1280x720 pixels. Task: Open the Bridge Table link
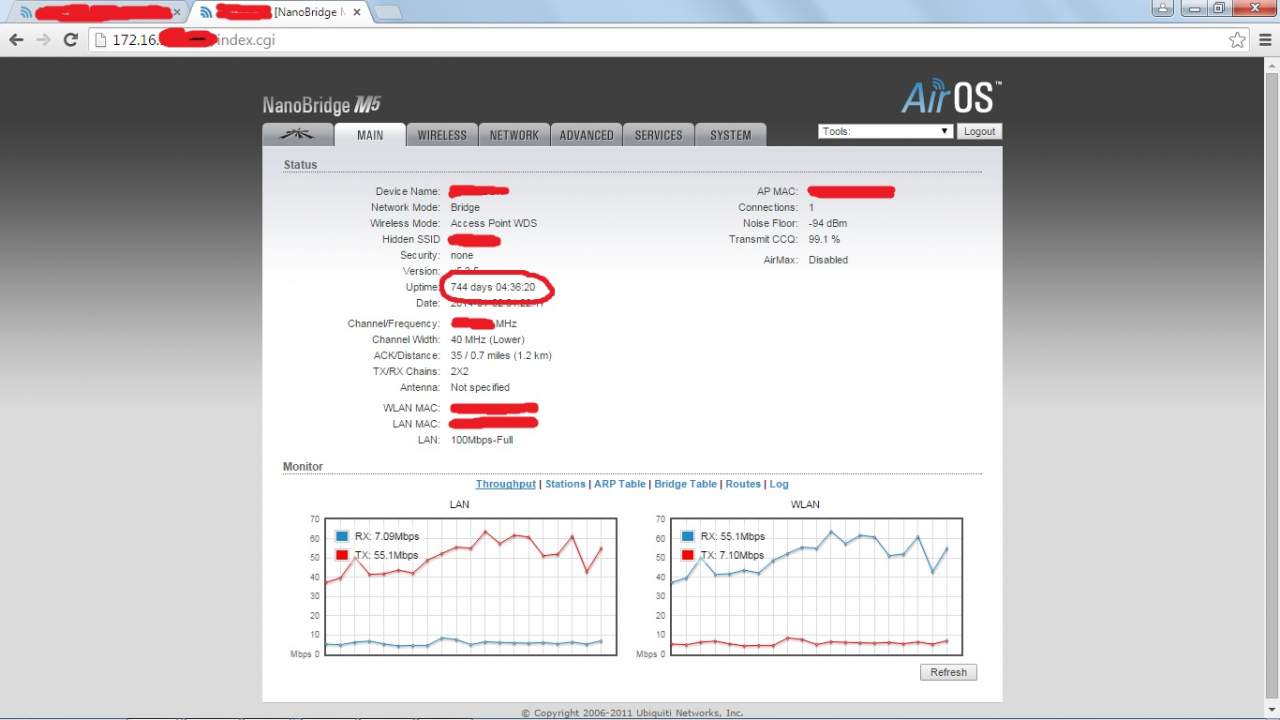[686, 484]
